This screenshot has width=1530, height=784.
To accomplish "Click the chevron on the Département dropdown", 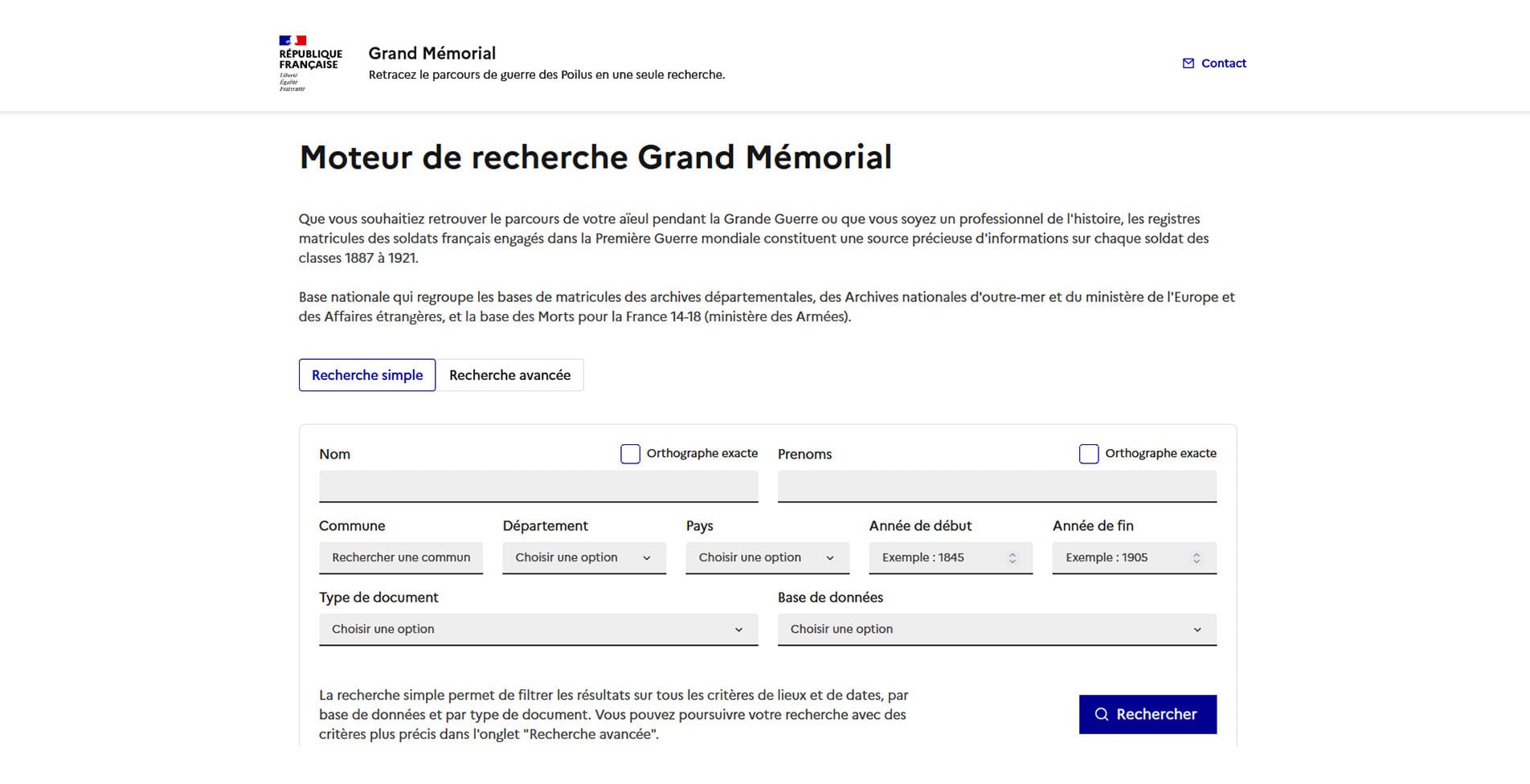I will (x=648, y=557).
